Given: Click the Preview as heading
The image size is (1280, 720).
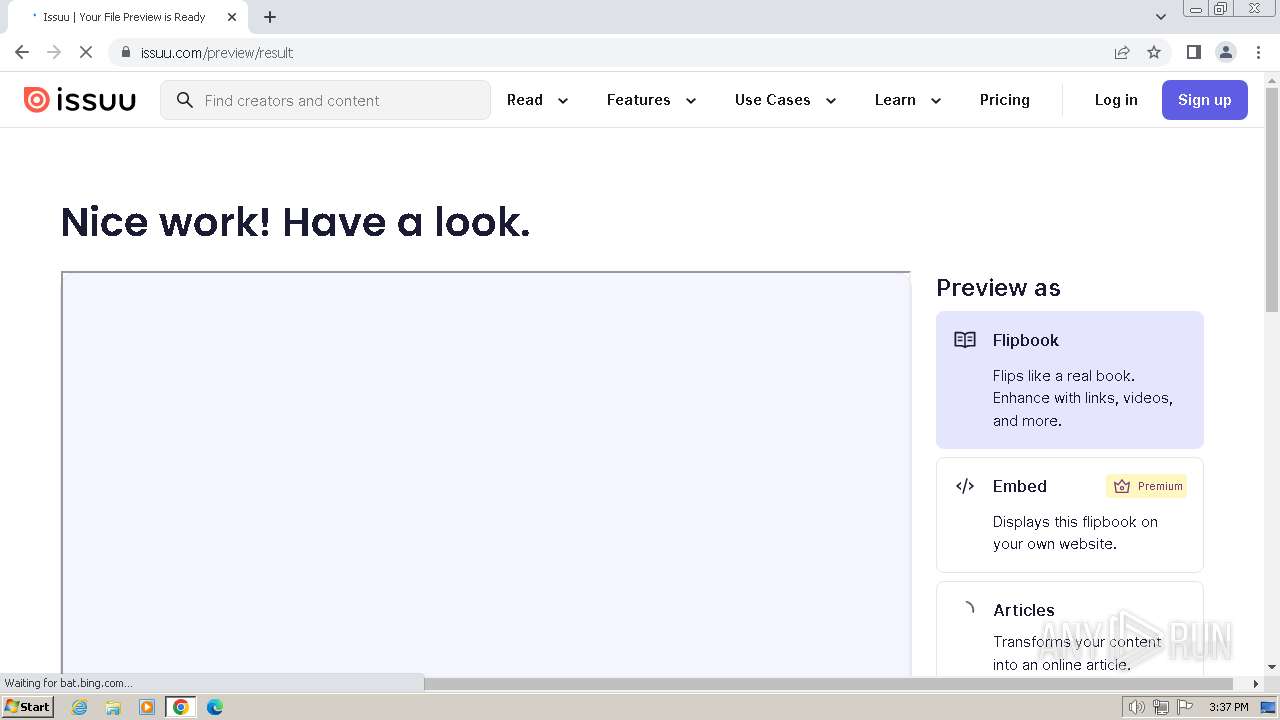Looking at the screenshot, I should point(998,288).
